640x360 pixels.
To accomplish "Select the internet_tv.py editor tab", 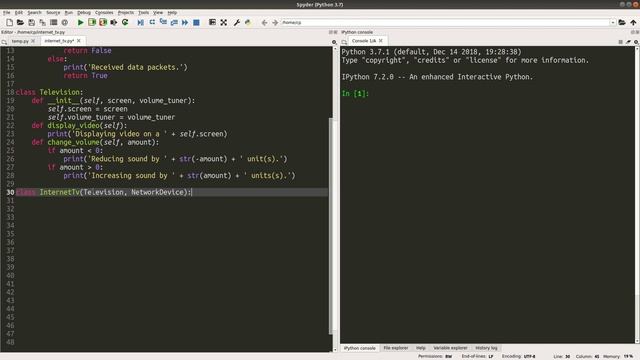I will click(x=59, y=41).
